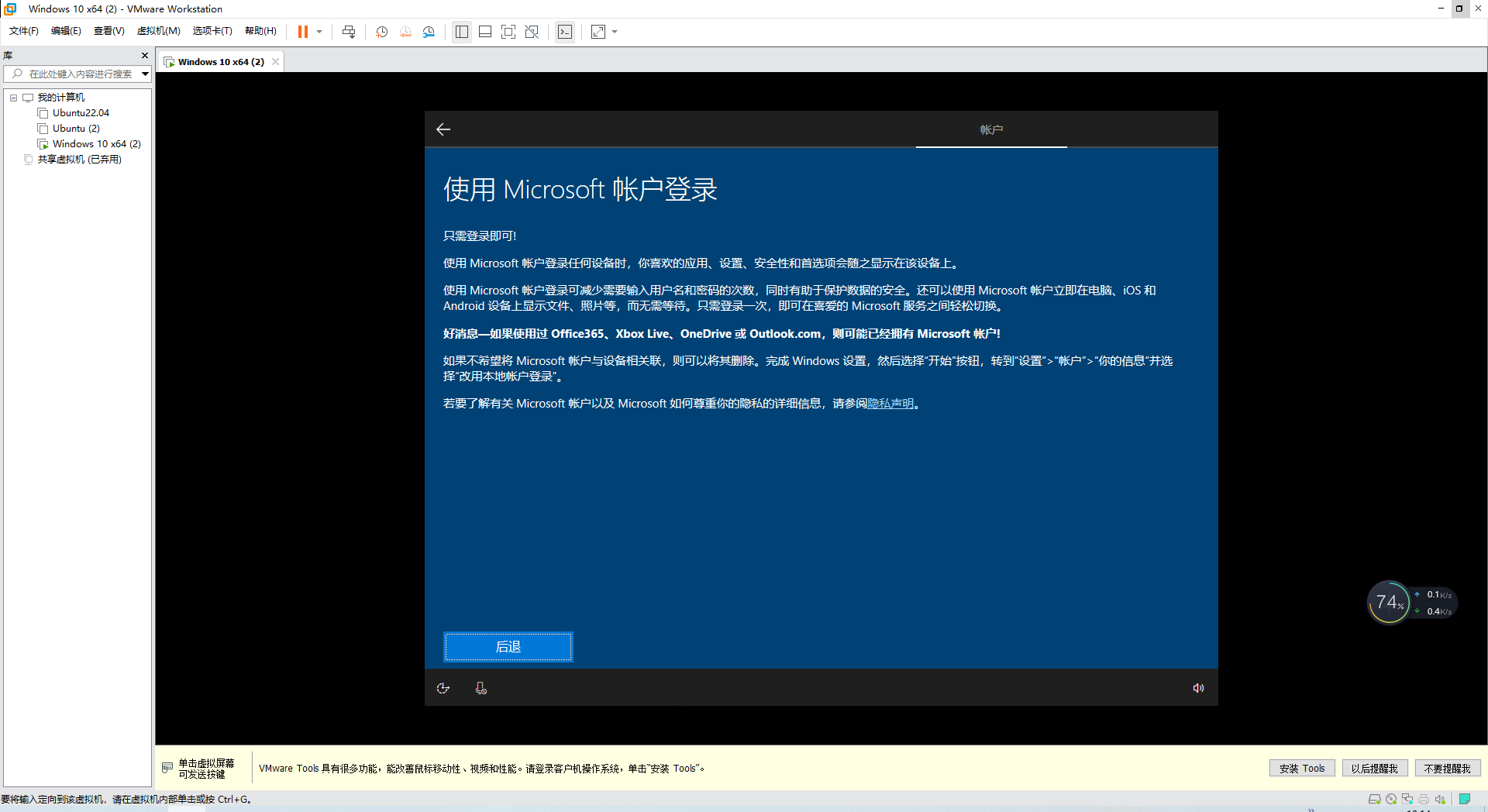Click the stretch guest display icon

click(598, 32)
